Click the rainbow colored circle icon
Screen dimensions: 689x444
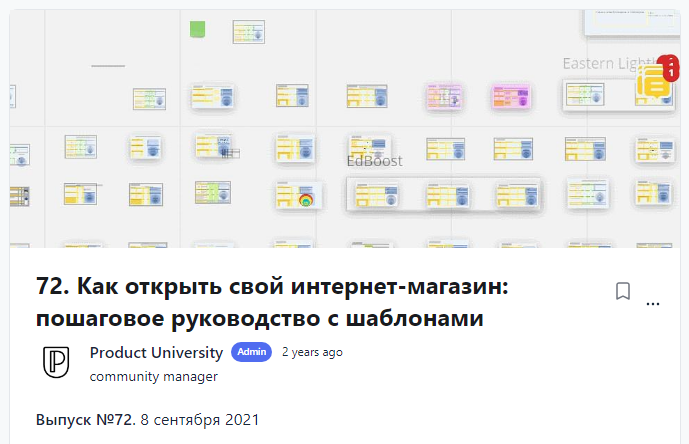click(x=306, y=199)
